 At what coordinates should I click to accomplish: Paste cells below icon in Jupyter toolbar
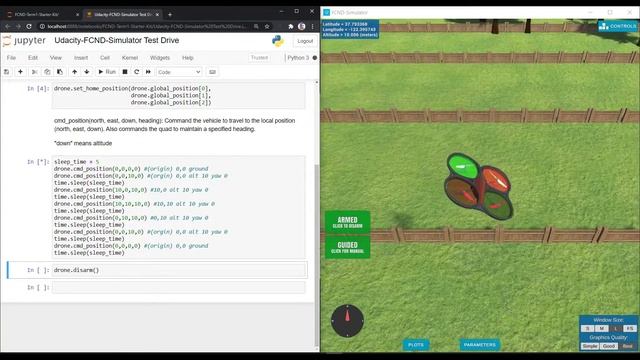(60, 72)
